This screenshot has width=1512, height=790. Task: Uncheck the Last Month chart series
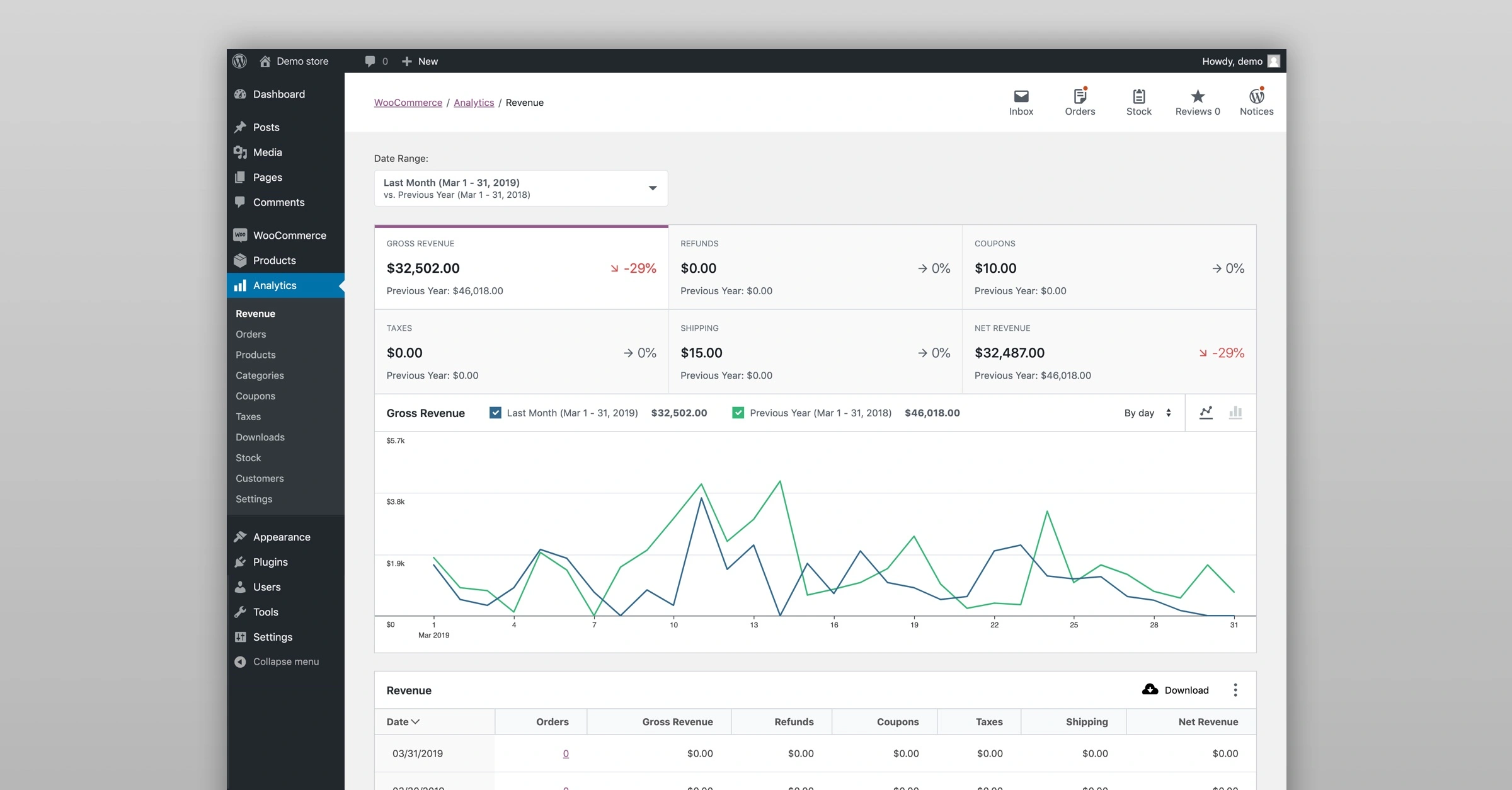495,413
